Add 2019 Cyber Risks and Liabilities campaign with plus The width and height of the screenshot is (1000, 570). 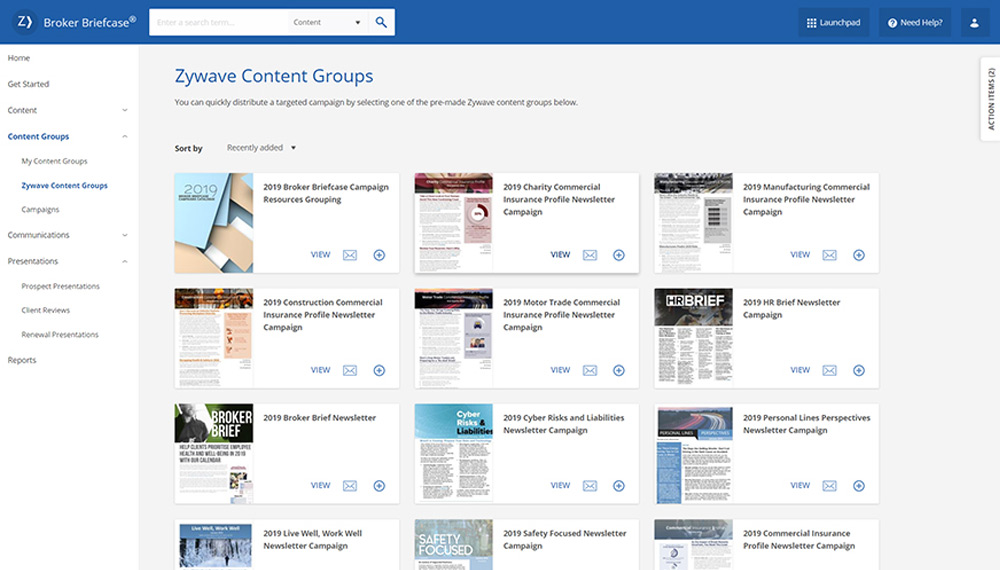(619, 486)
